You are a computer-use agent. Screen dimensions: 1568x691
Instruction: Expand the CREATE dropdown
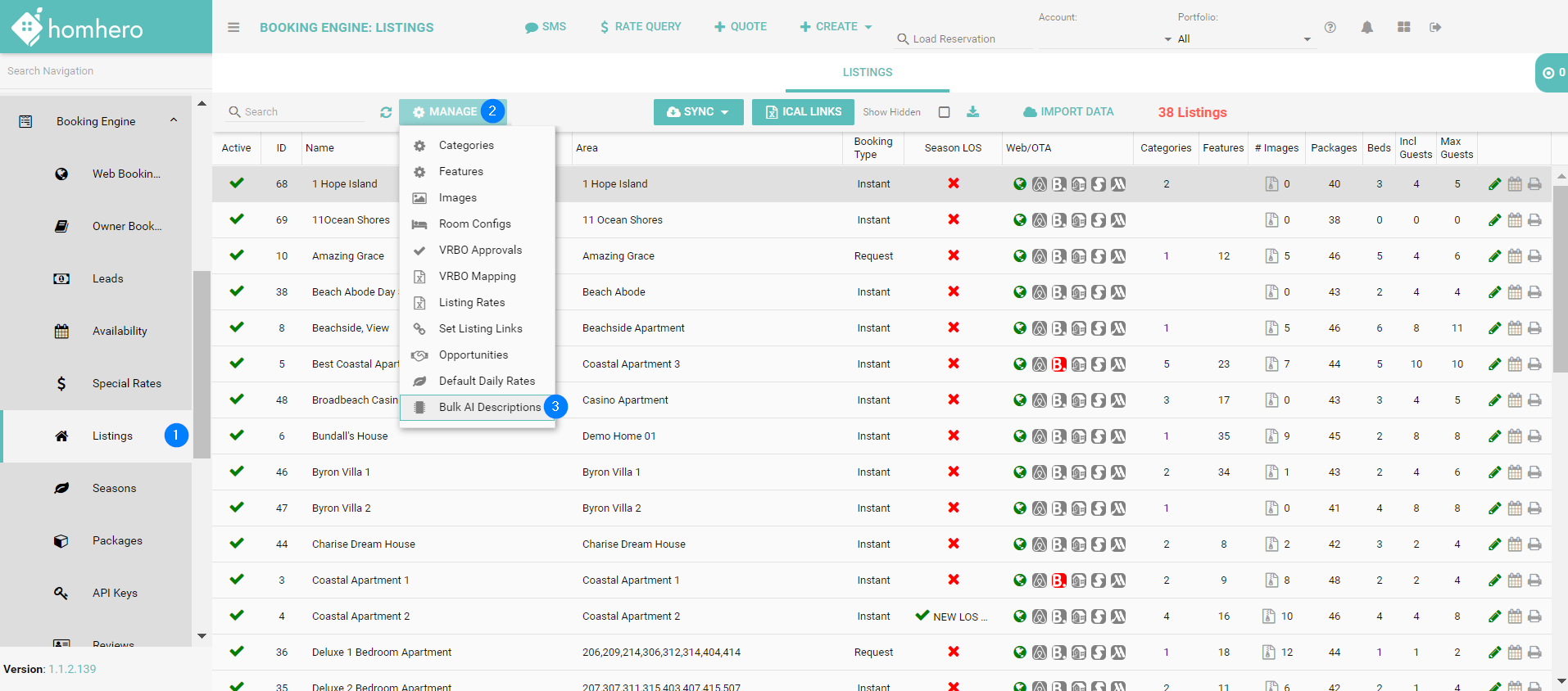836,27
